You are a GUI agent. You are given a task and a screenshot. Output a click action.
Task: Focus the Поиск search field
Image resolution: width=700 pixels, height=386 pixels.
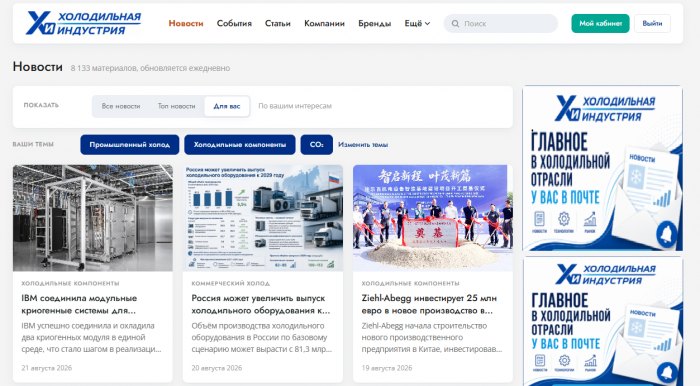(x=500, y=24)
